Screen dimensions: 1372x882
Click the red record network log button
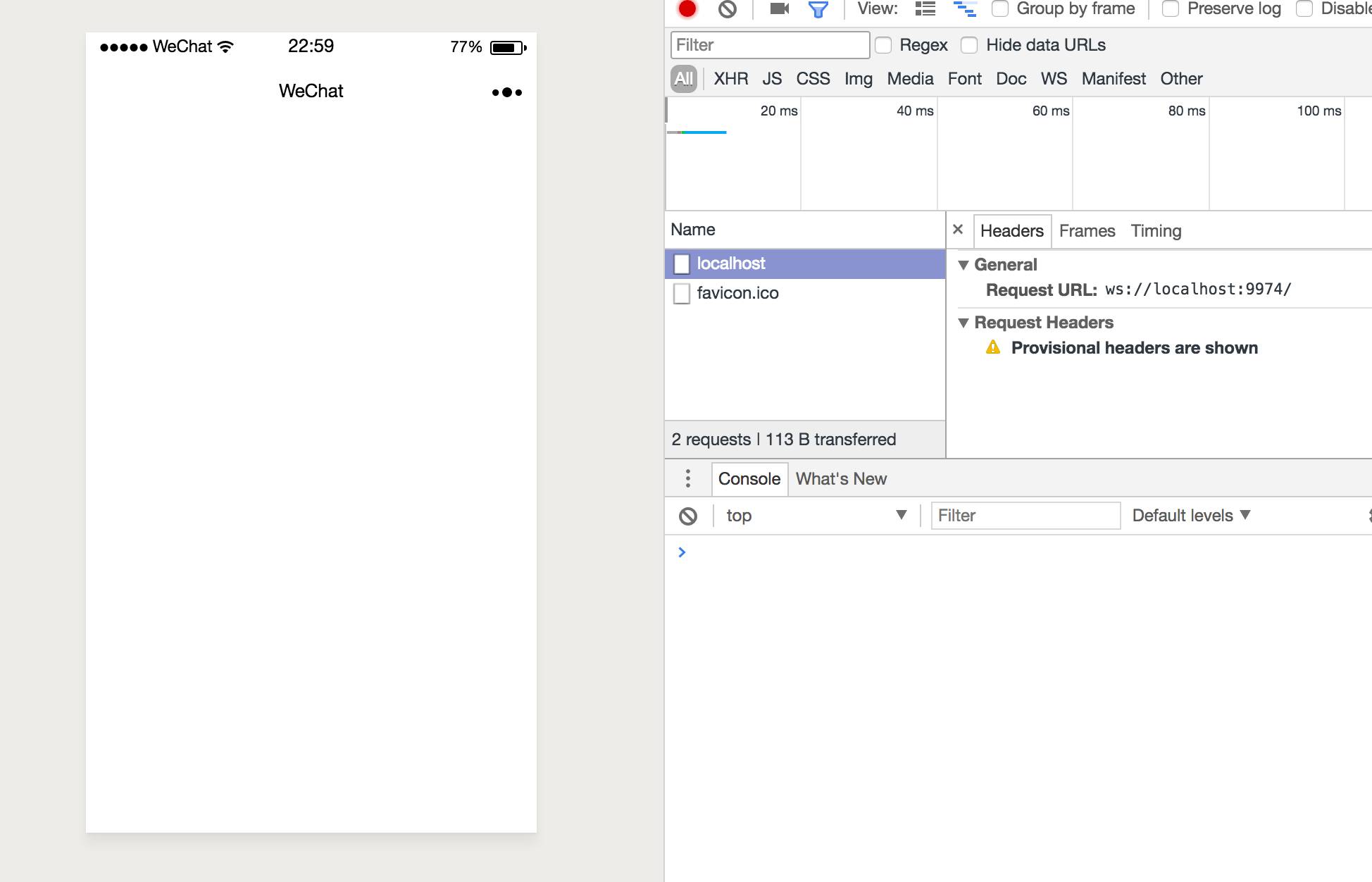click(x=687, y=8)
